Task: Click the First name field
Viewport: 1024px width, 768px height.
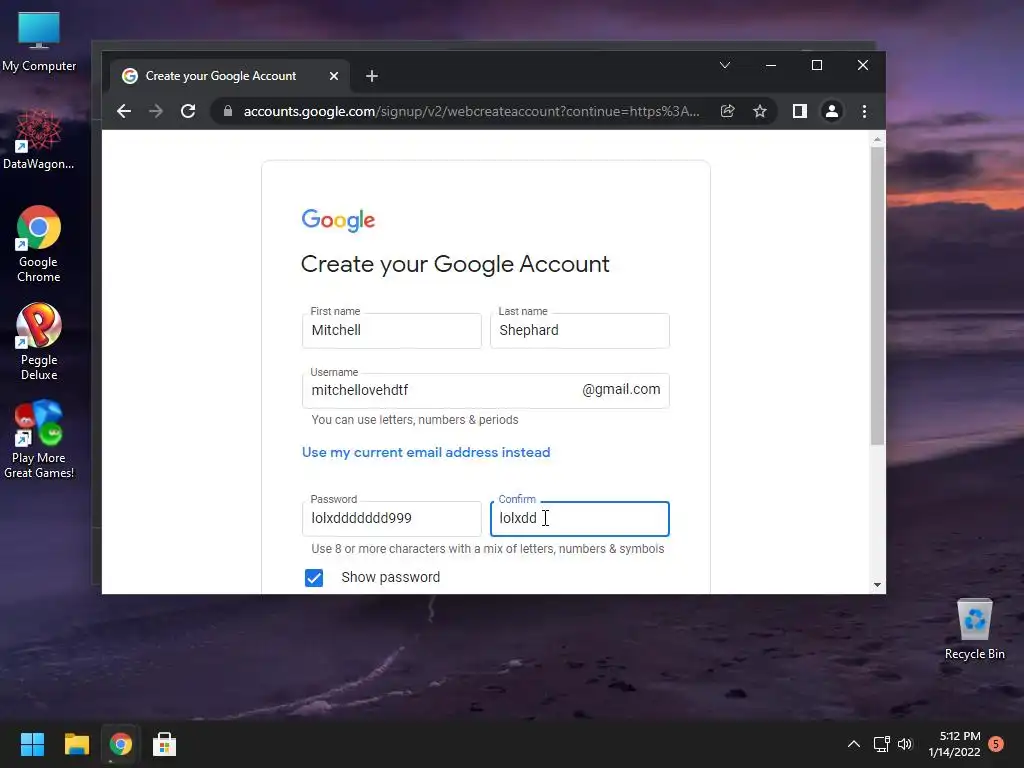Action: click(x=392, y=330)
